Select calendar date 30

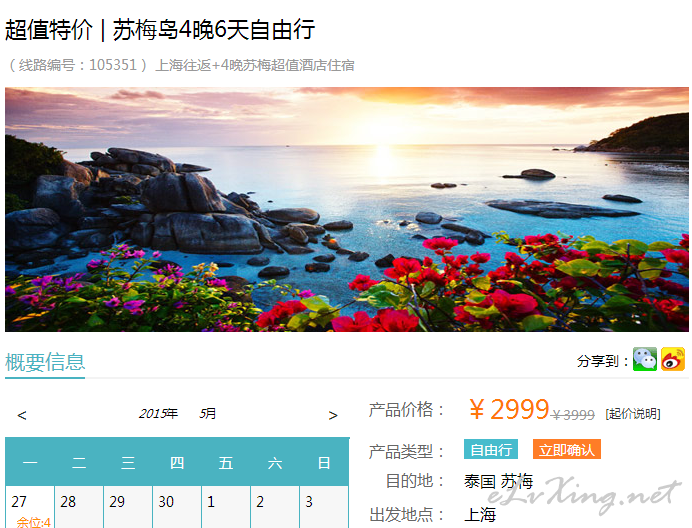pos(177,507)
